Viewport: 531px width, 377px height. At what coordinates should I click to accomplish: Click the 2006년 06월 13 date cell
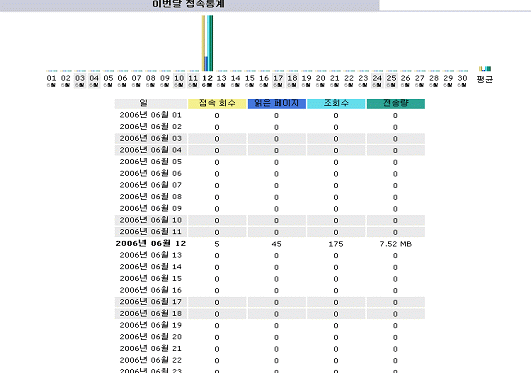(151, 255)
